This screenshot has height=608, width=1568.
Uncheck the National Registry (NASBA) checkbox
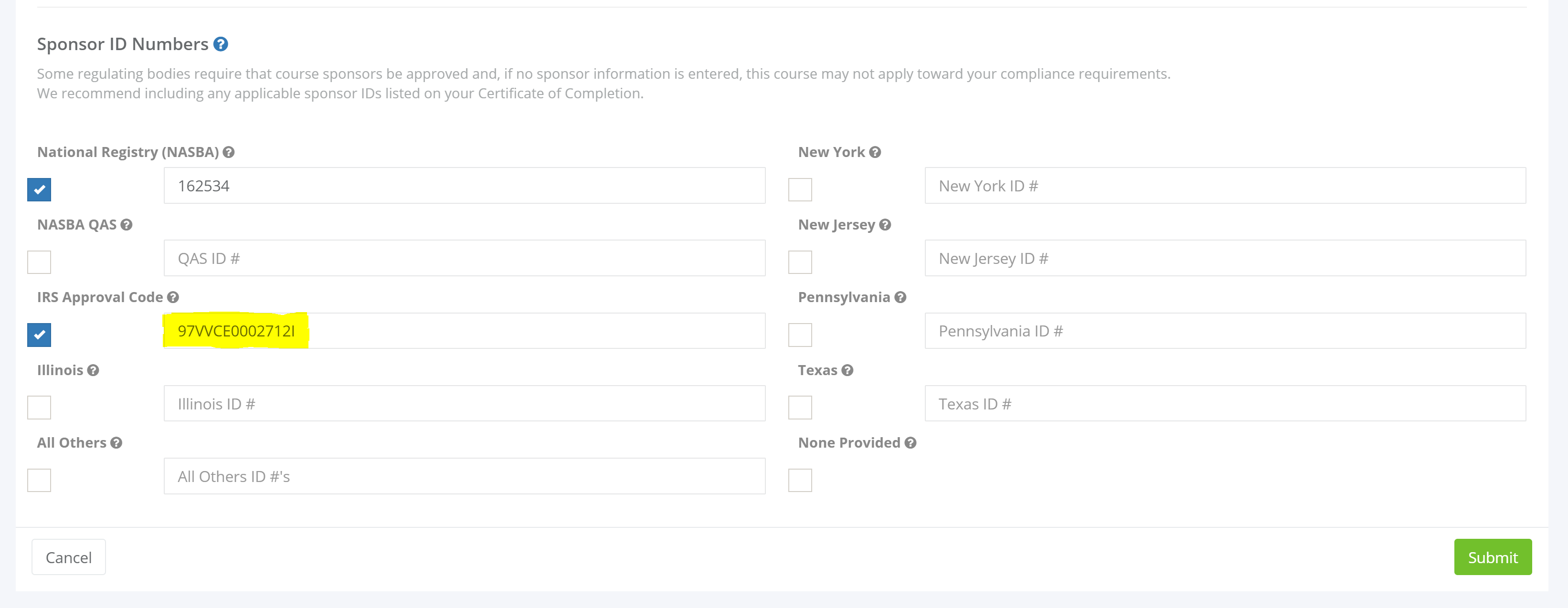(x=39, y=189)
